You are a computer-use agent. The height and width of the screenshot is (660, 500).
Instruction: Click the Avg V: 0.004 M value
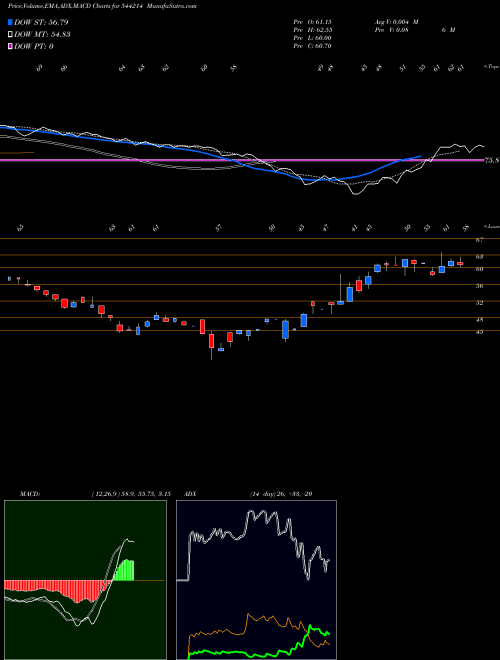(396, 22)
